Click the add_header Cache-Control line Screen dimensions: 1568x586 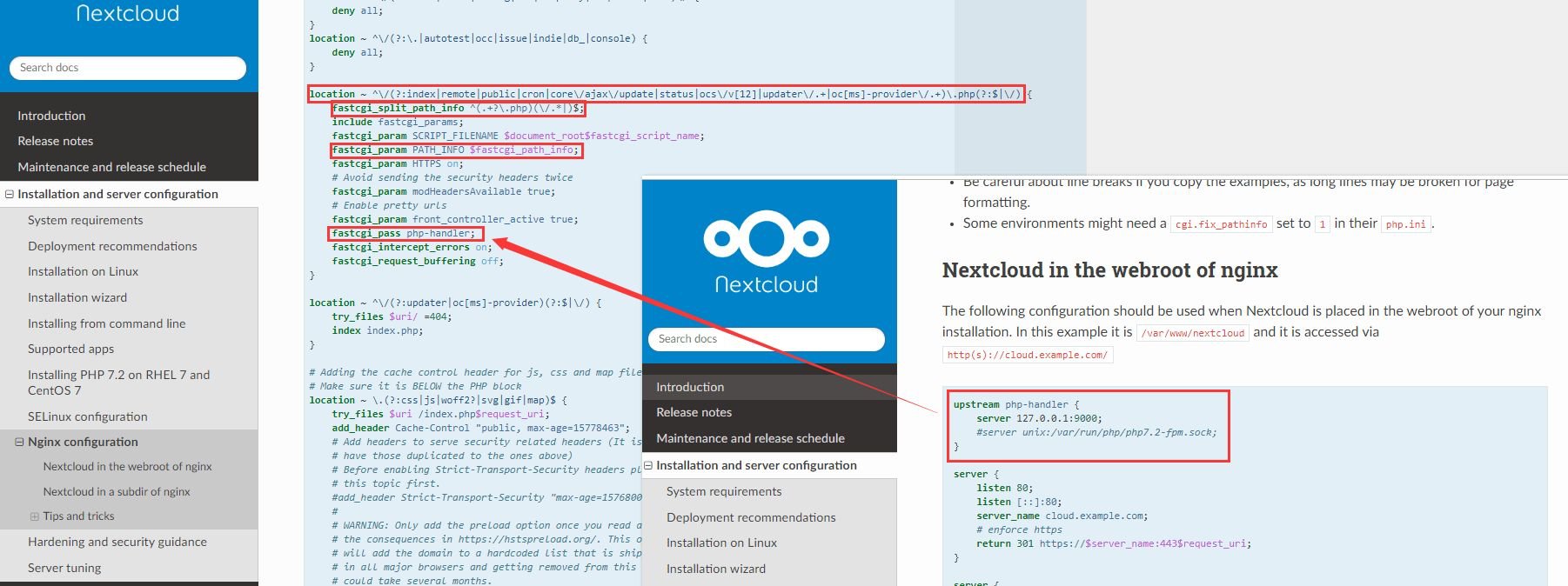point(481,428)
